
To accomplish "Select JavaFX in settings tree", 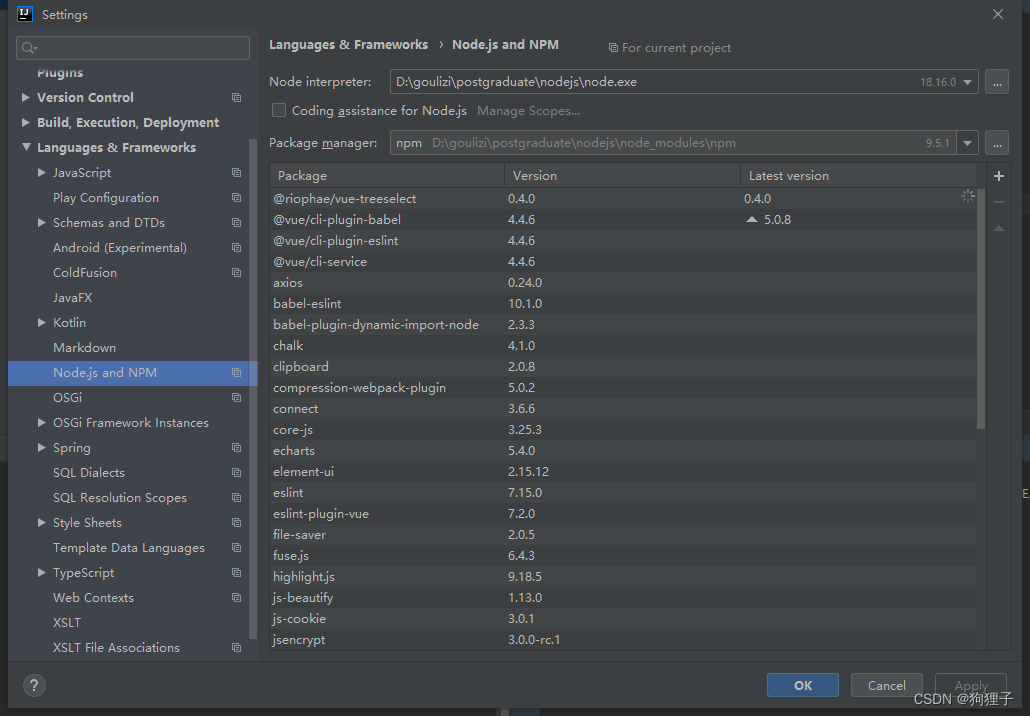I will [72, 298].
